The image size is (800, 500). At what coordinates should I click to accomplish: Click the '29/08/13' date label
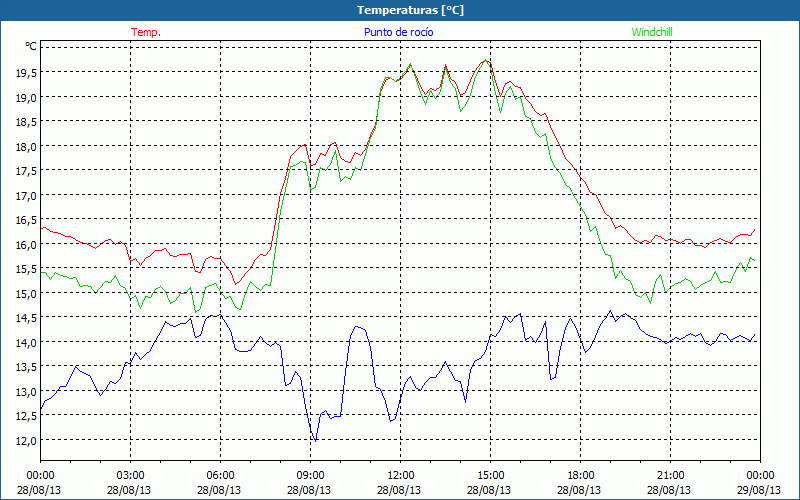(759, 490)
